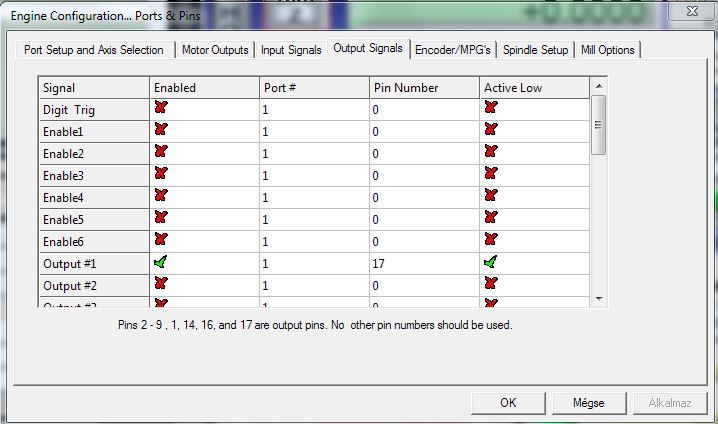Disable the green Output #1 Enabled check
The image size is (718, 424).
tap(161, 263)
